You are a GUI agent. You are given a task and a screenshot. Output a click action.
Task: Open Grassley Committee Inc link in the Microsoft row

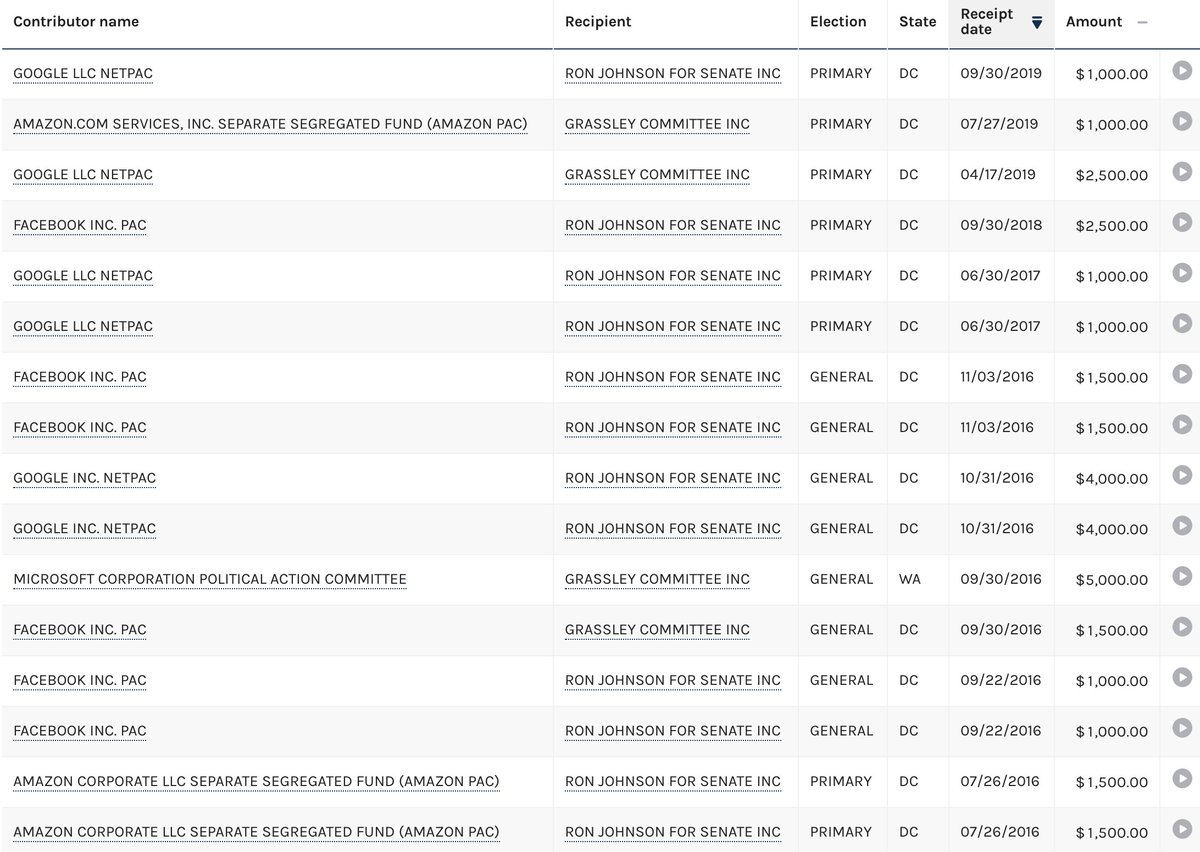pyautogui.click(x=657, y=579)
